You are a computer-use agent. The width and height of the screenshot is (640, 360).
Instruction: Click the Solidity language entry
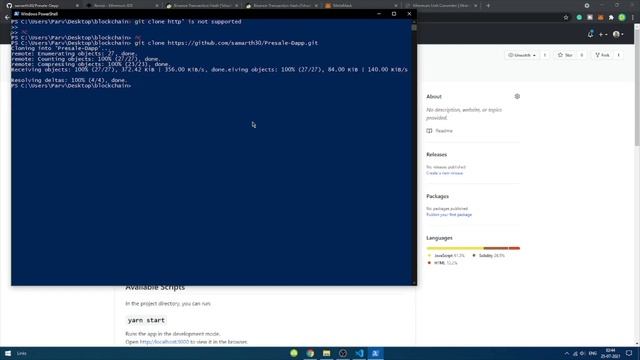(489, 256)
